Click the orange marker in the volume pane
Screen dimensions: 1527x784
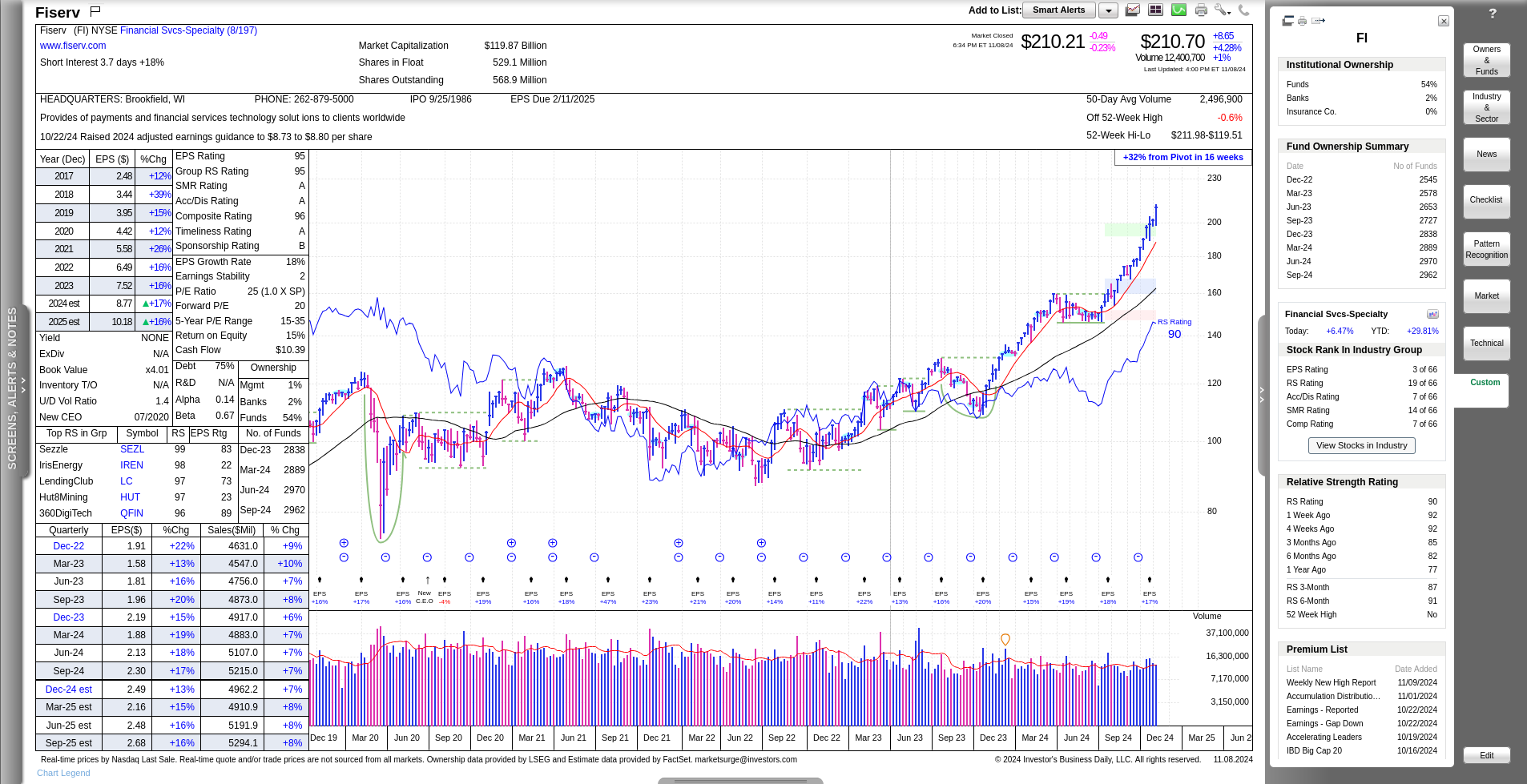point(1005,639)
